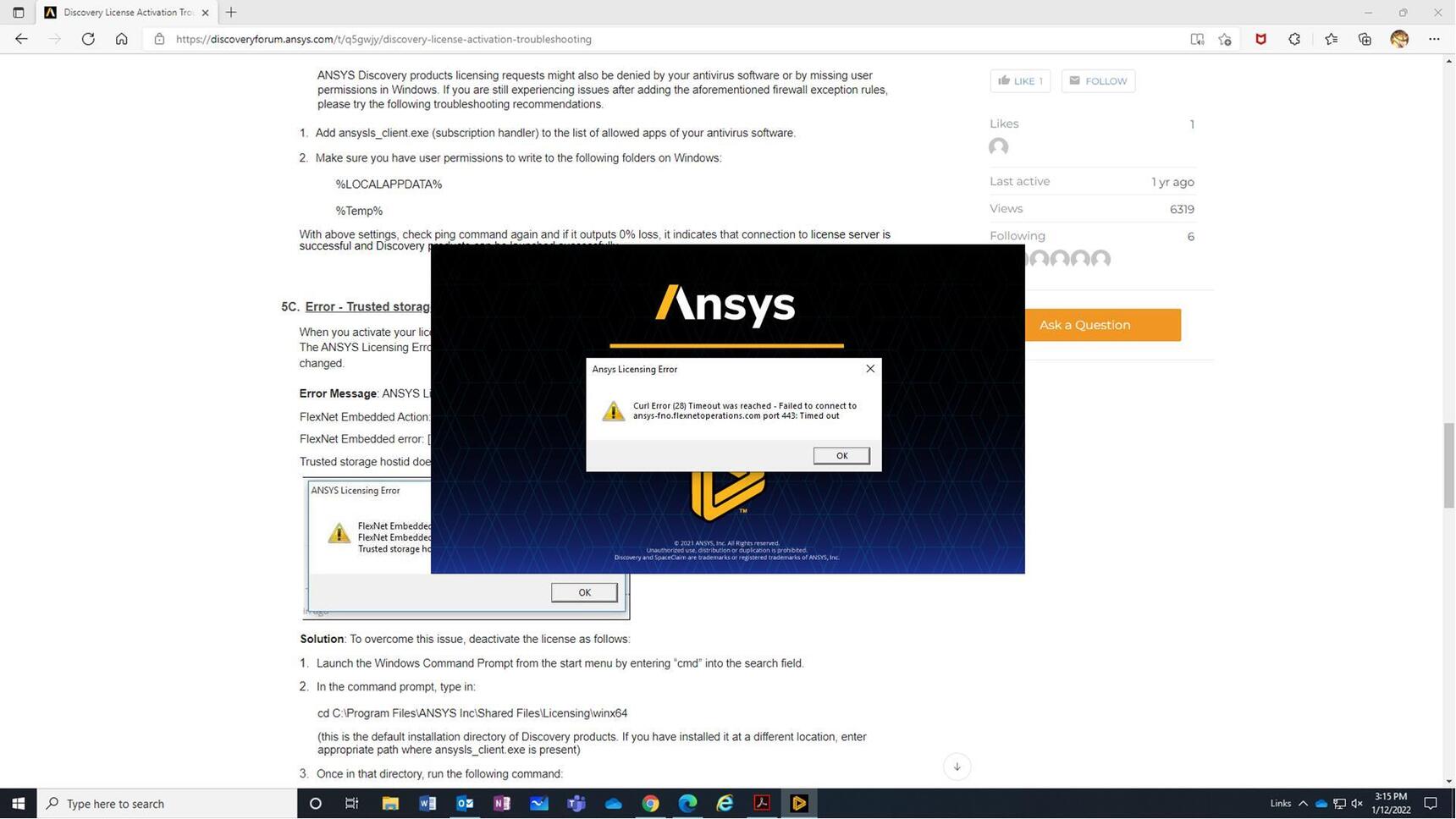Open a new browser tab
The width and height of the screenshot is (1456, 819).
coord(231,12)
